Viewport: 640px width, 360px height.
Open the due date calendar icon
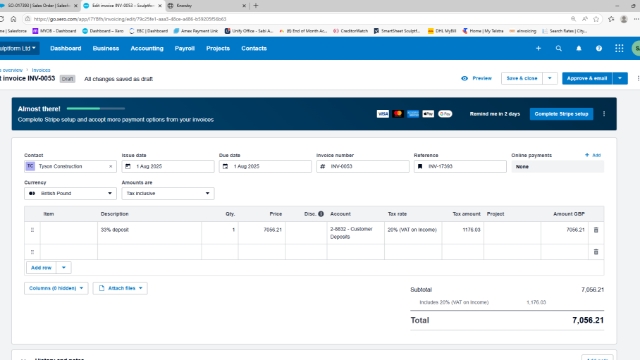225,167
